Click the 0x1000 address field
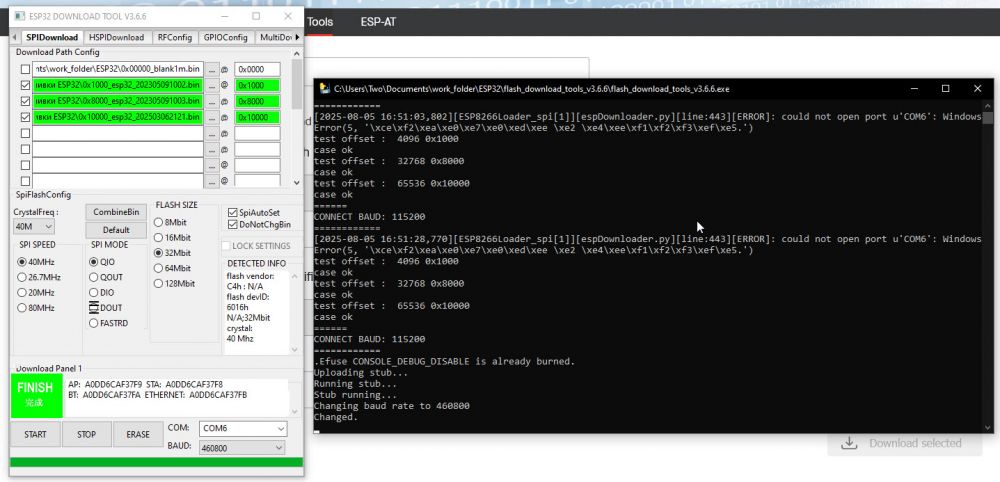Viewport: 1000px width, 482px height. tap(257, 85)
